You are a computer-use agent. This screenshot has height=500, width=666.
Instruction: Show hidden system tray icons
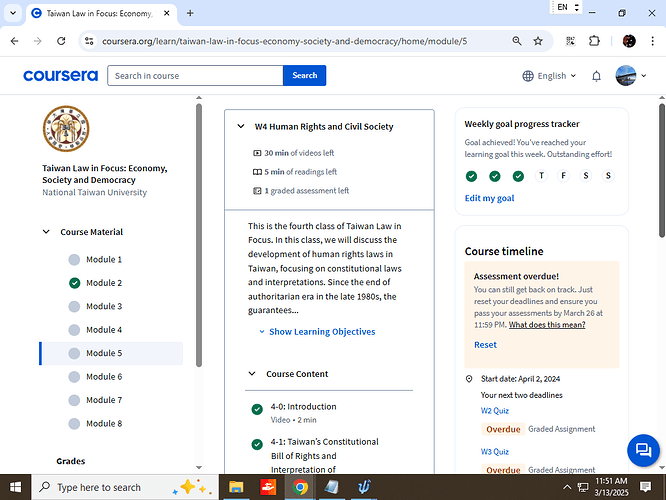tap(567, 487)
